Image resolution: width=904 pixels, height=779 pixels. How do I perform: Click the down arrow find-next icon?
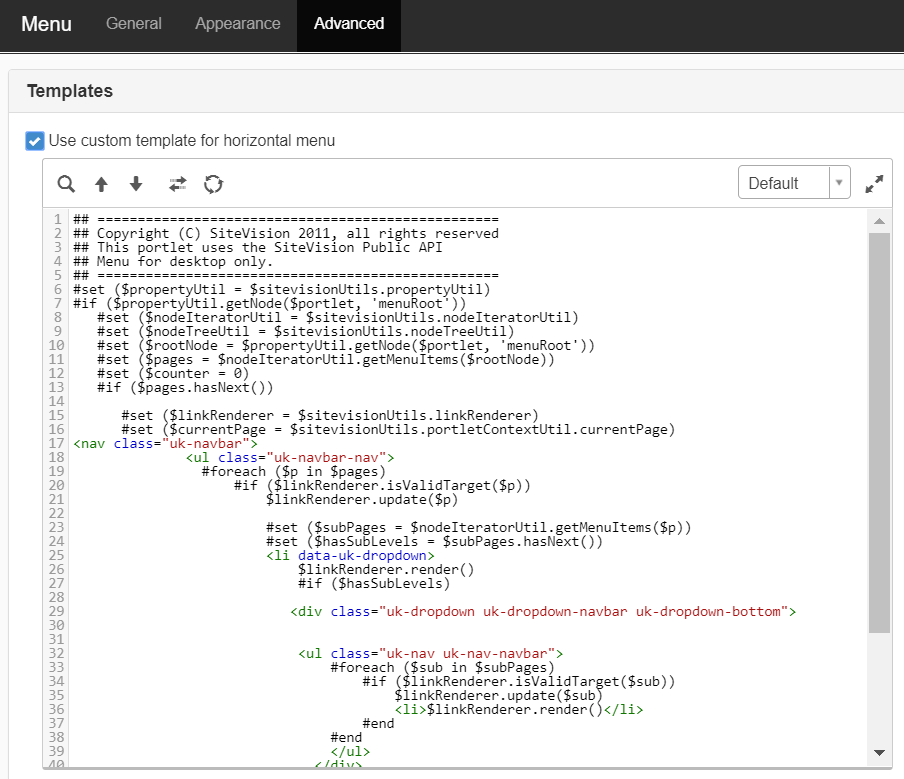[x=136, y=184]
